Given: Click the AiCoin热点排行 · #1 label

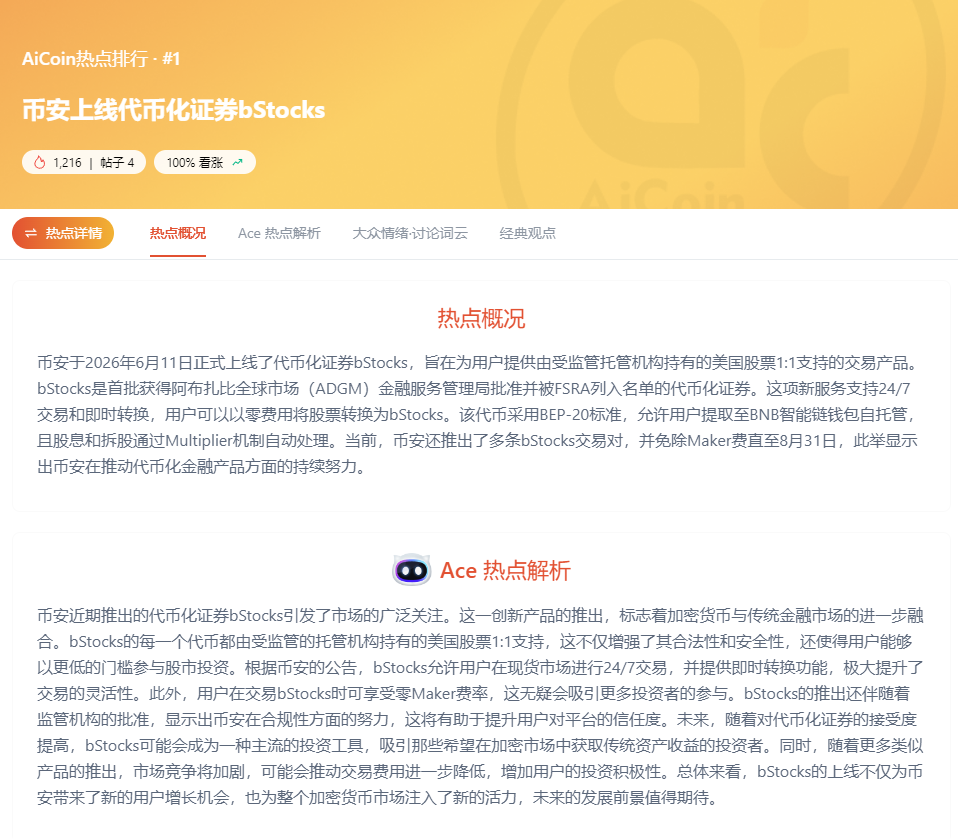Looking at the screenshot, I should pos(101,59).
